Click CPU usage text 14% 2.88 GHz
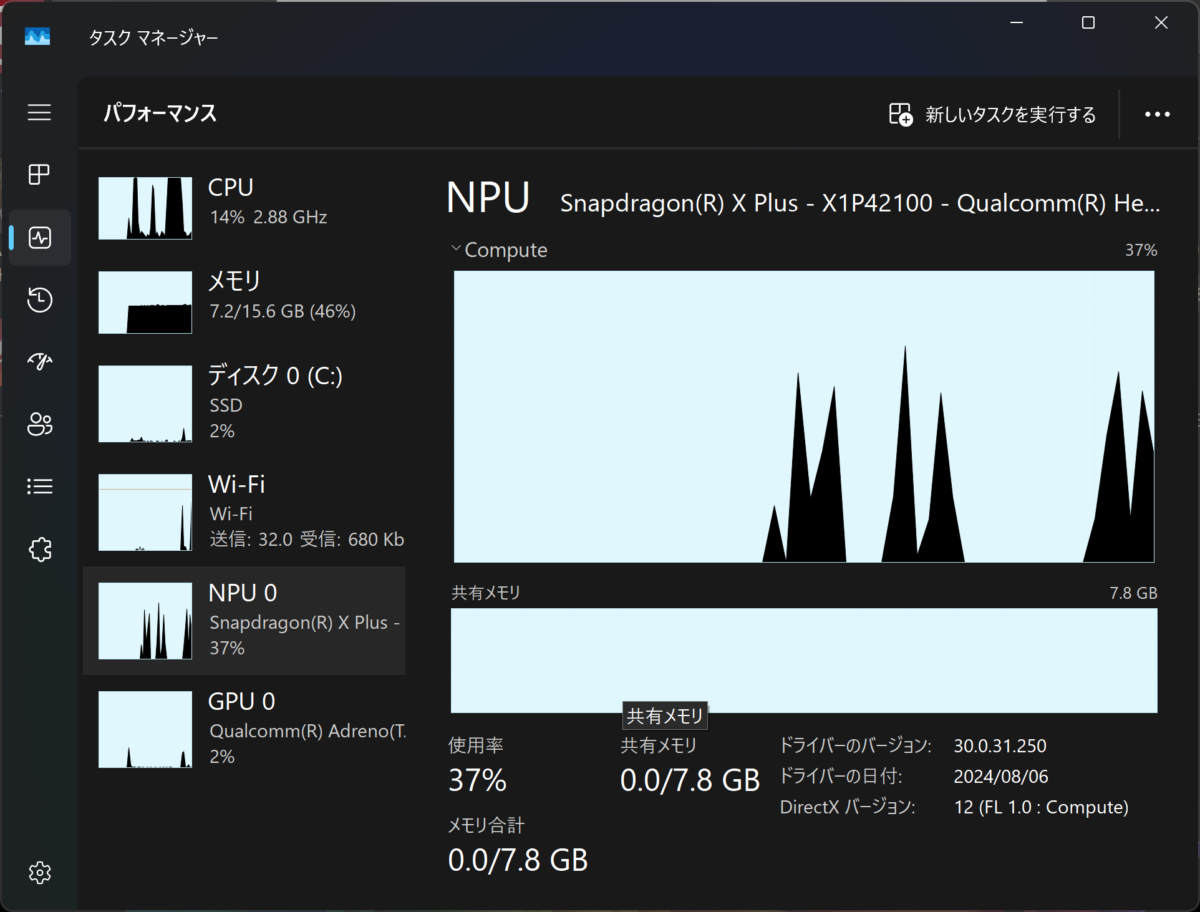This screenshot has height=912, width=1200. pos(268,217)
